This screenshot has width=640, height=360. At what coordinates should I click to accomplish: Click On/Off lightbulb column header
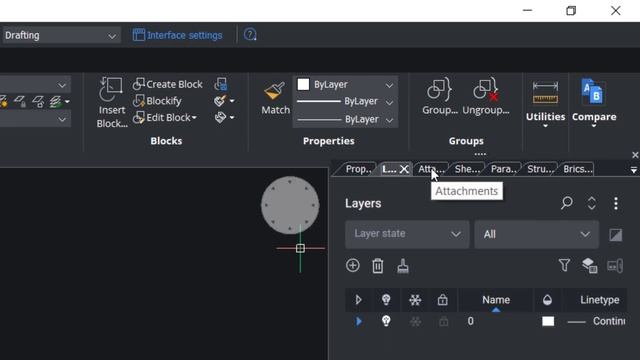tap(386, 300)
